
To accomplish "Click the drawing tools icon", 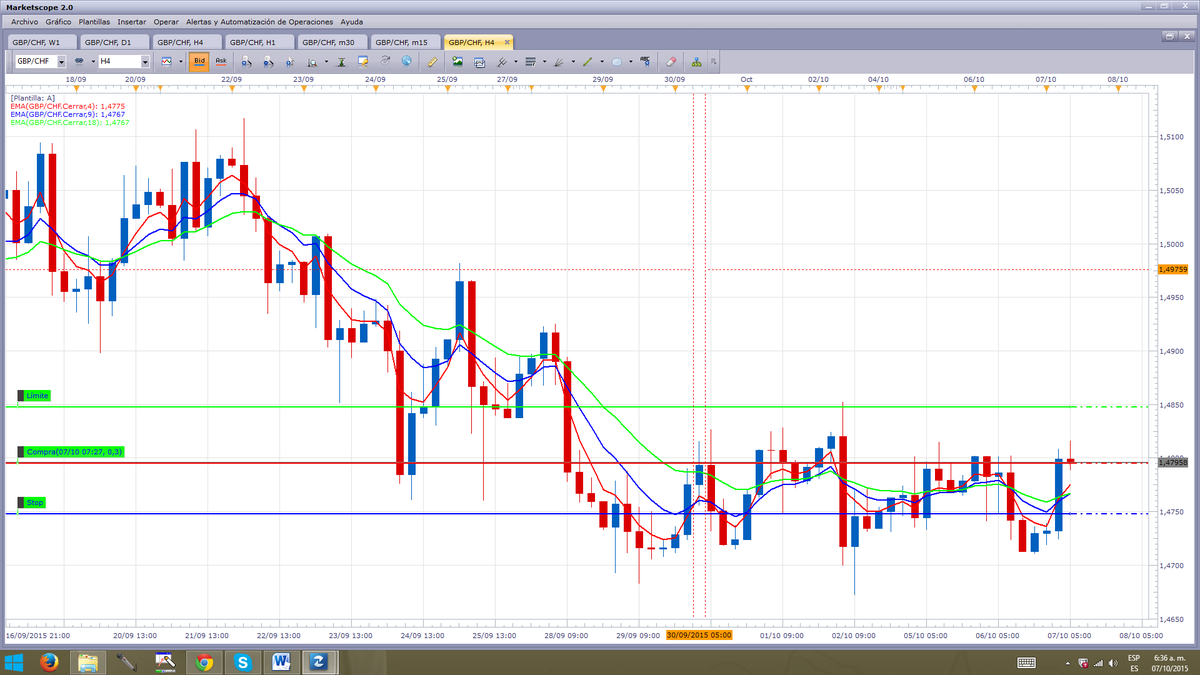I will (x=503, y=61).
